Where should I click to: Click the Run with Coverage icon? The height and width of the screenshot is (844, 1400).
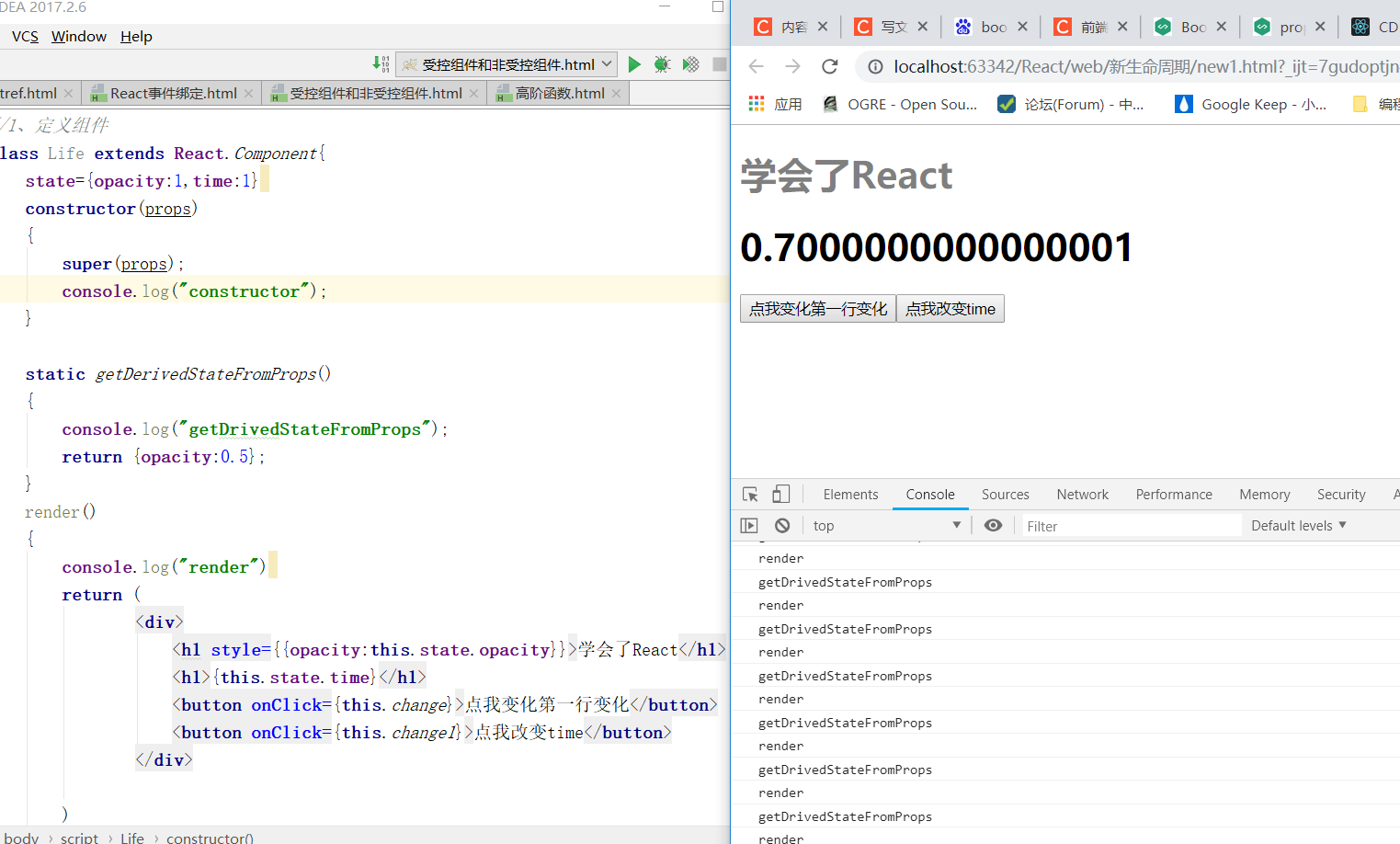[x=691, y=64]
